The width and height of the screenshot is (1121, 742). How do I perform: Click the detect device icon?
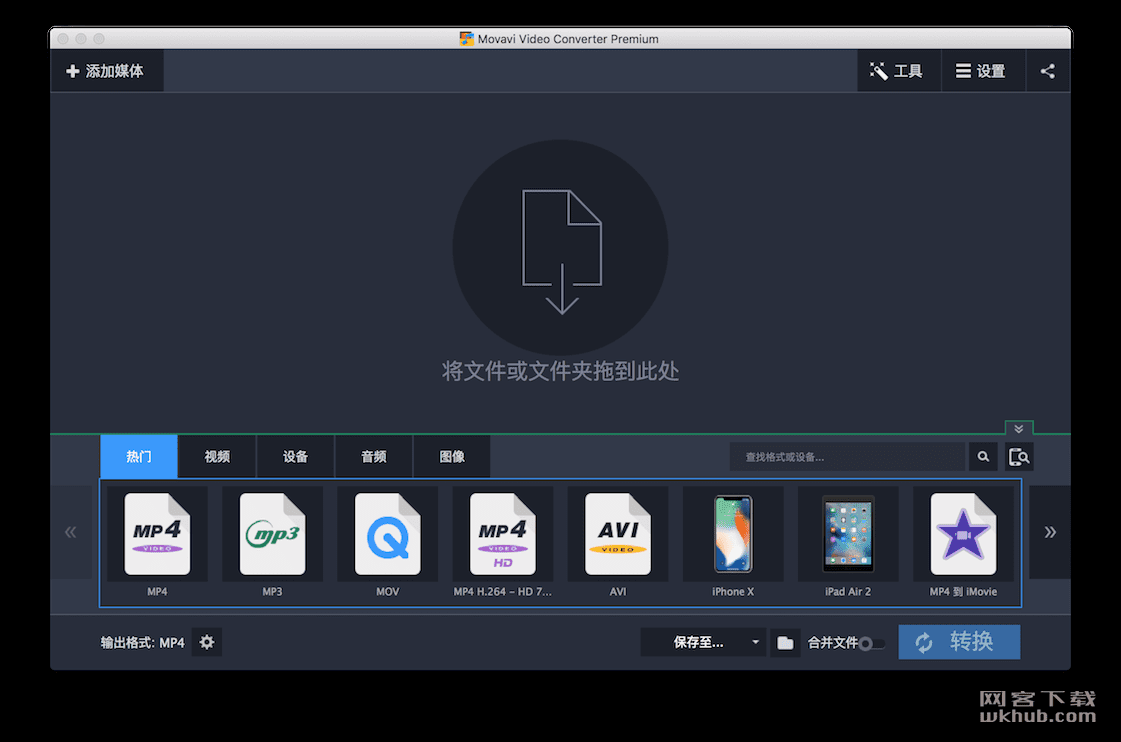point(1019,457)
